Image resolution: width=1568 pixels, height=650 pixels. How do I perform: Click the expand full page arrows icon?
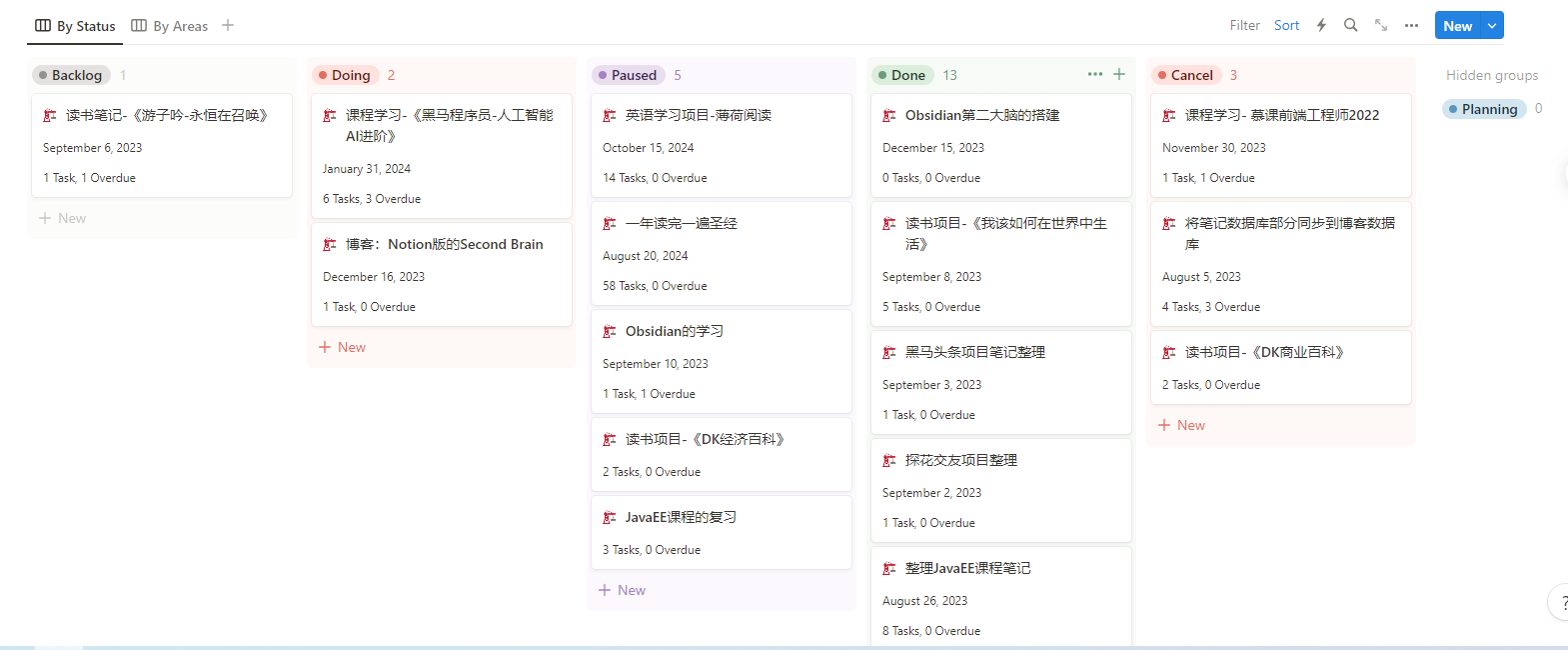click(x=1380, y=25)
